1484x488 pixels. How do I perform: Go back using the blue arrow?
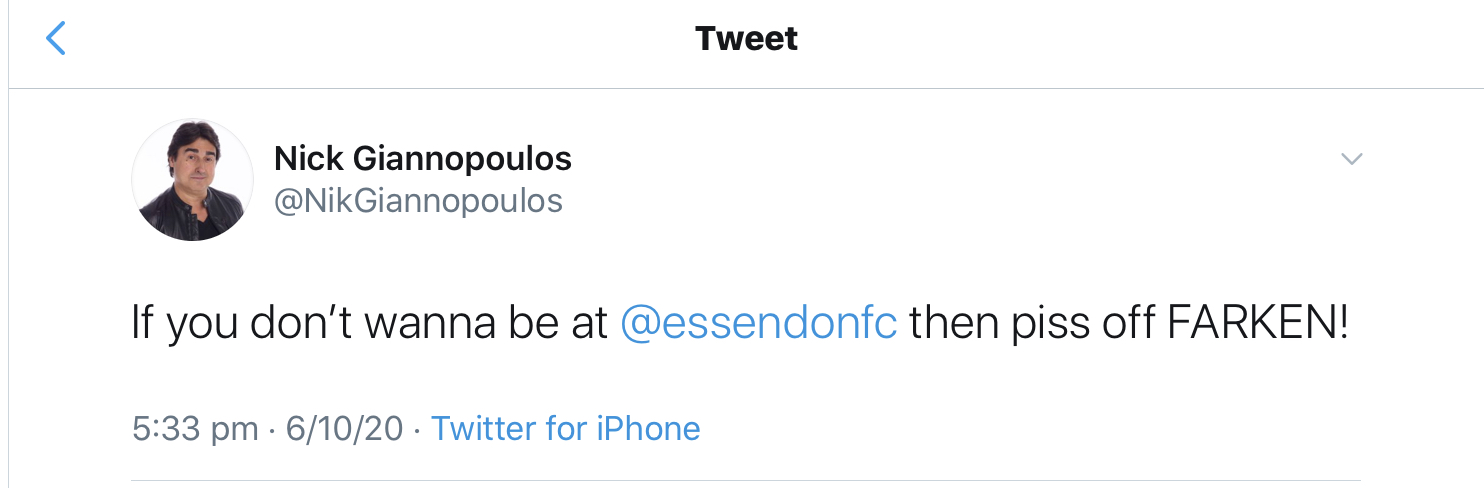[56, 39]
